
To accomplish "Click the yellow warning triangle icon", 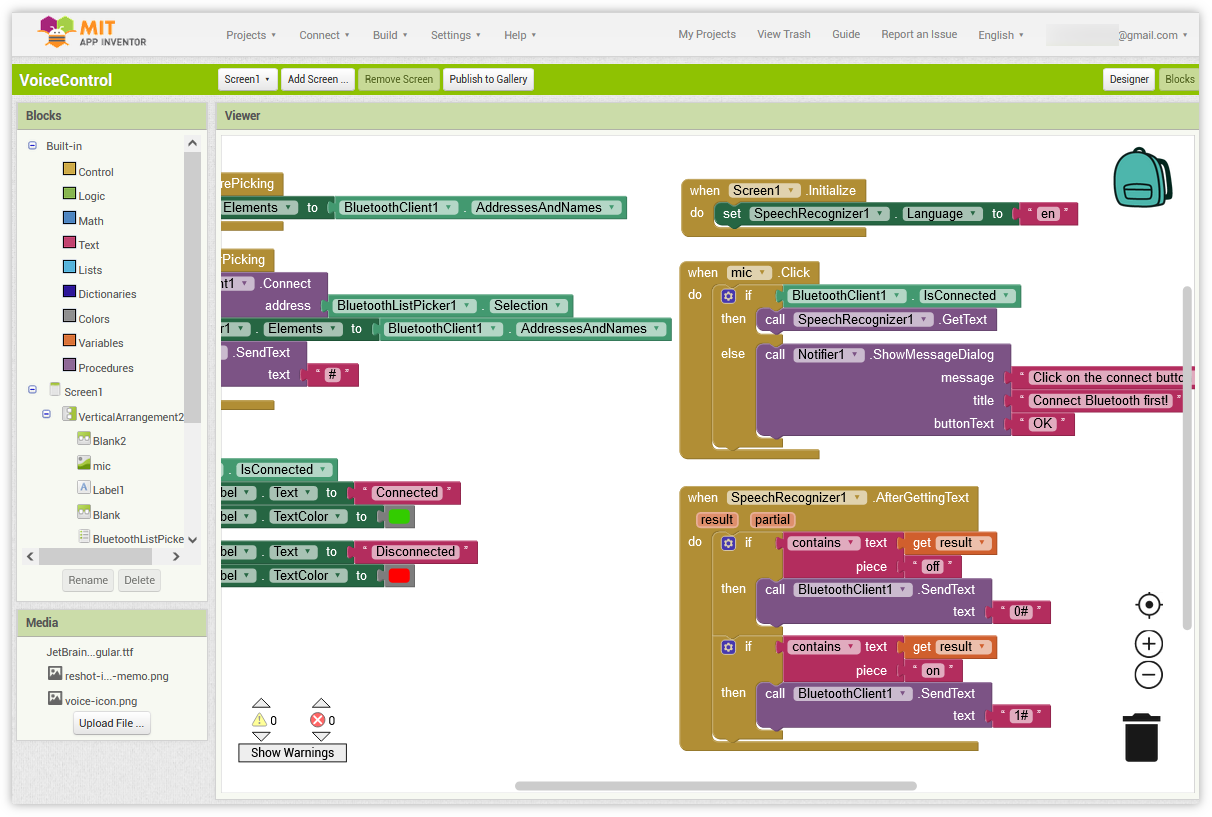I will point(260,720).
